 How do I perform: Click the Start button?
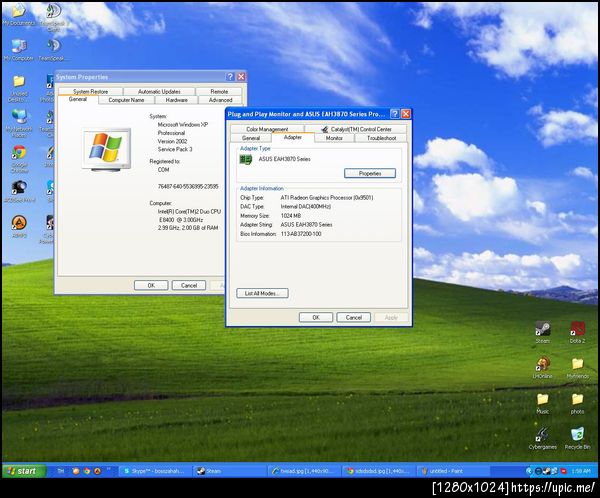[24, 471]
